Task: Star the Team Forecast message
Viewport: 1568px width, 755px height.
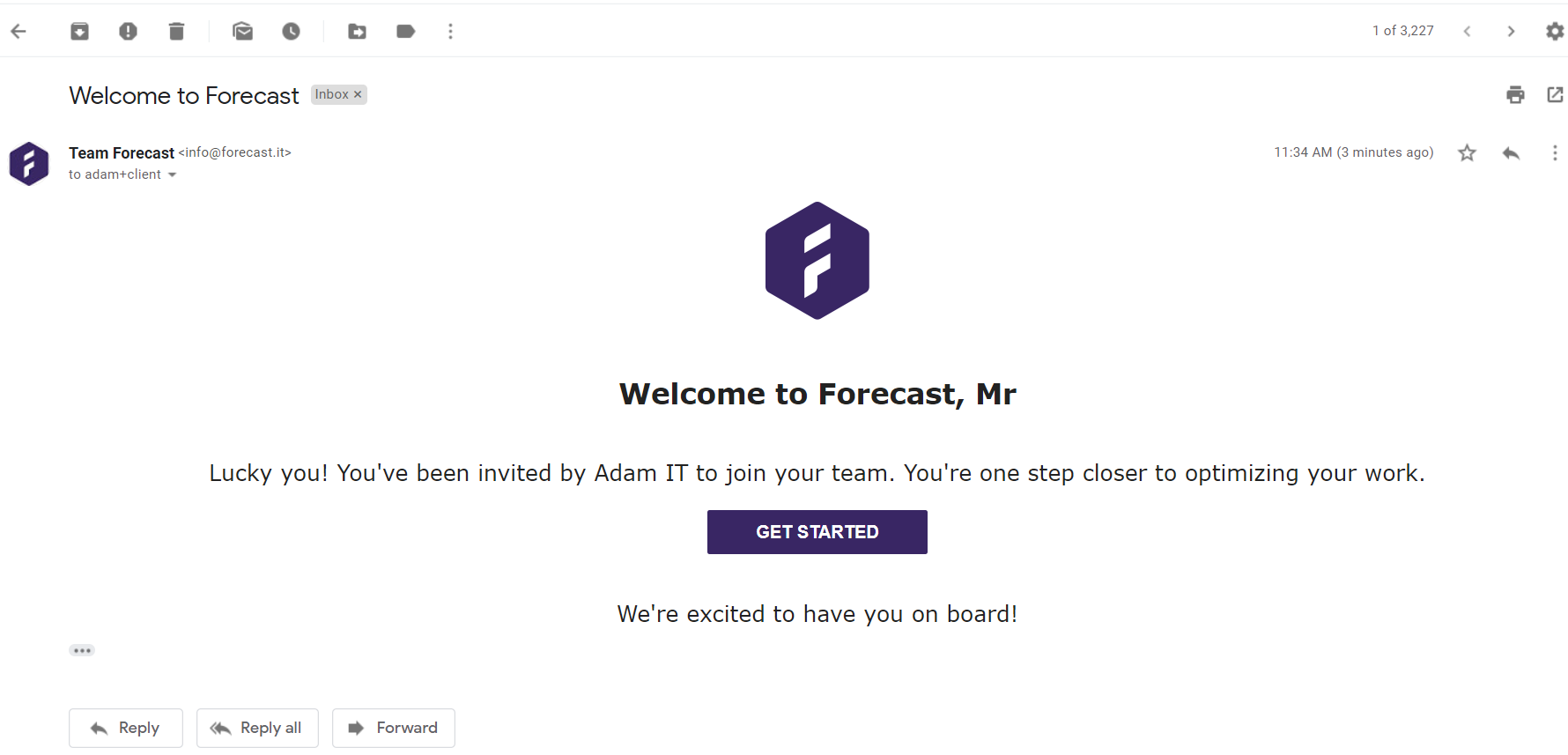Action: 1467,152
